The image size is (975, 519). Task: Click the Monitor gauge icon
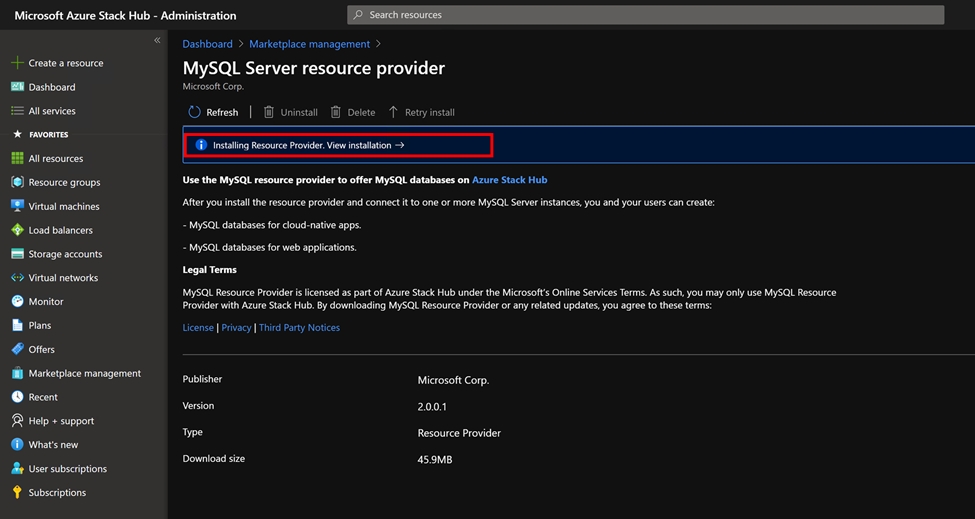pyautogui.click(x=17, y=301)
